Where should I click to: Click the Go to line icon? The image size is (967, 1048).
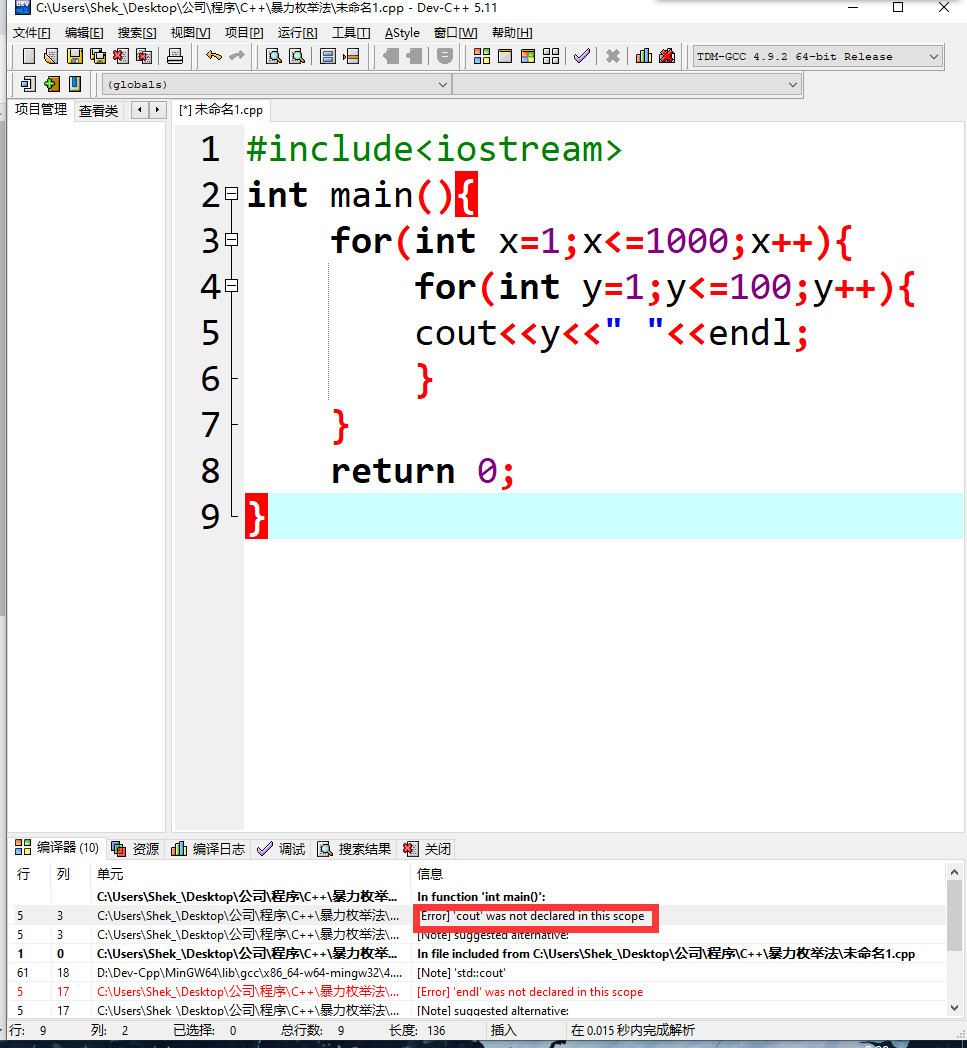click(351, 57)
